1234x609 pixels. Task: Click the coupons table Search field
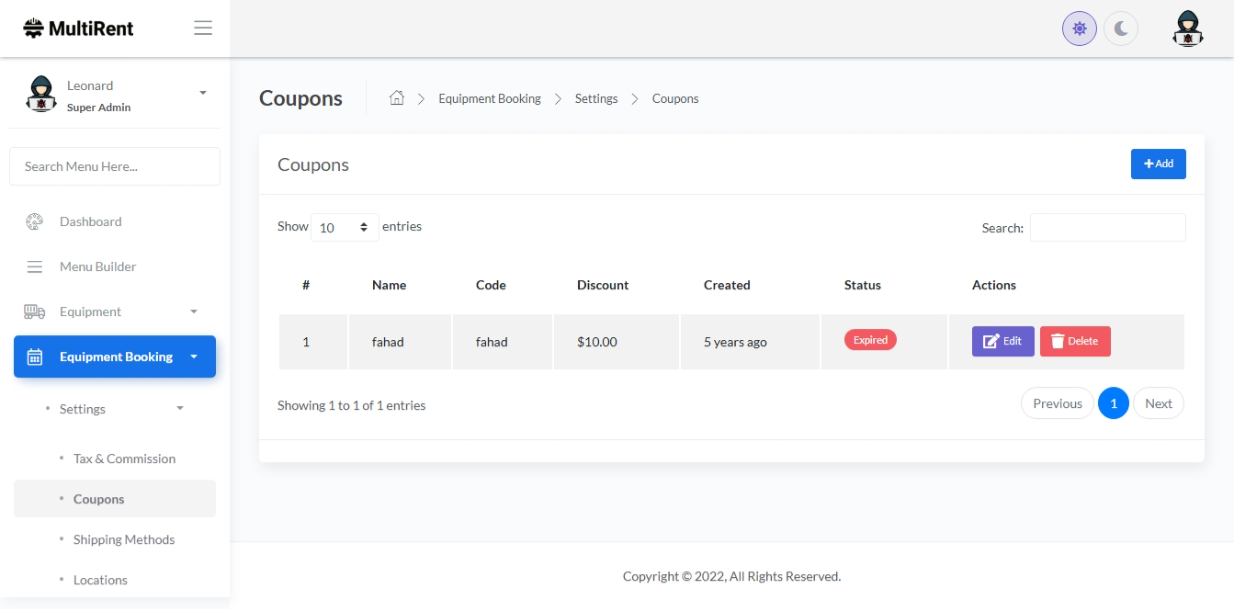coord(1107,228)
